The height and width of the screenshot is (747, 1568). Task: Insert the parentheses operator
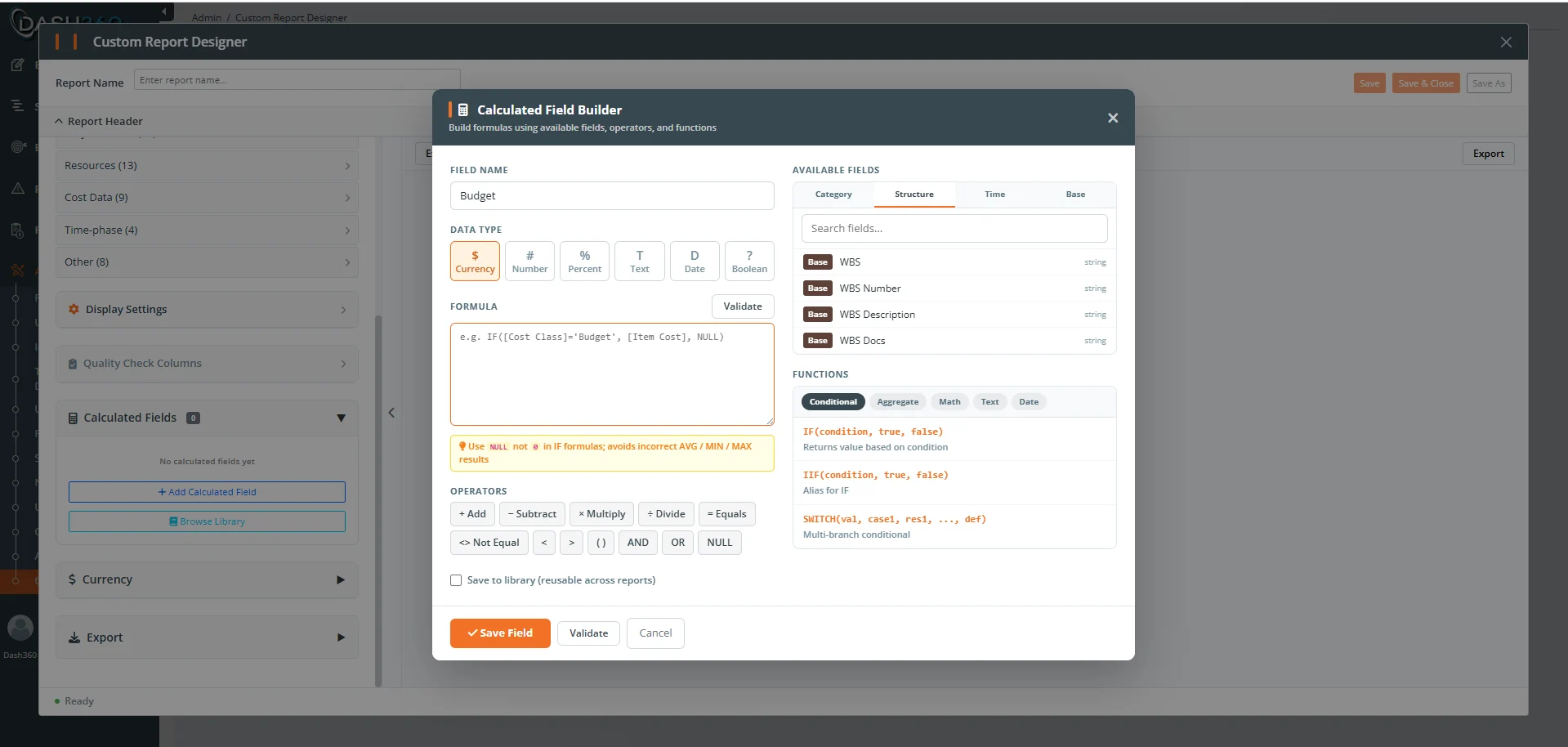point(601,543)
